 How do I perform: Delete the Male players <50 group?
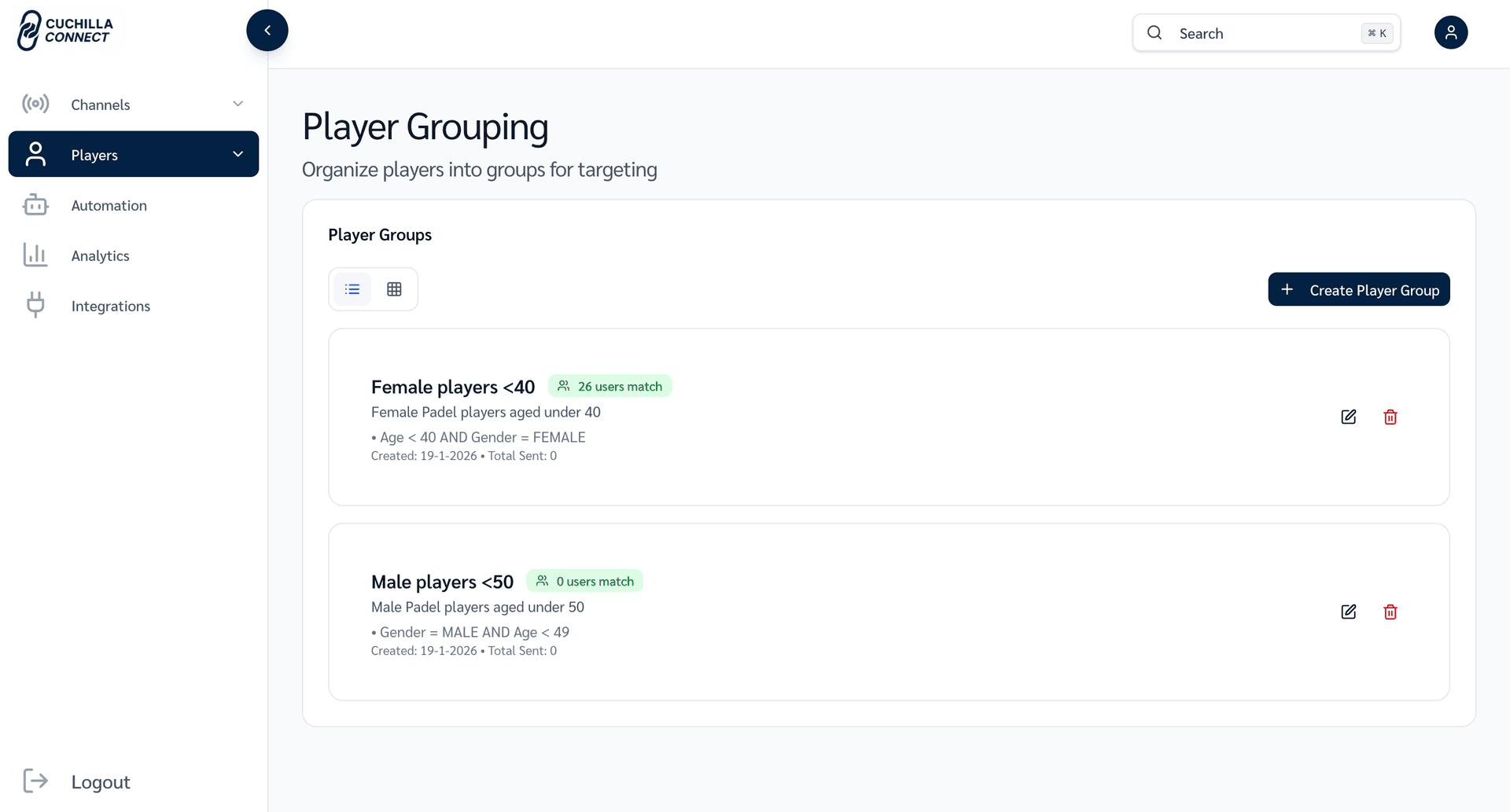coord(1390,612)
